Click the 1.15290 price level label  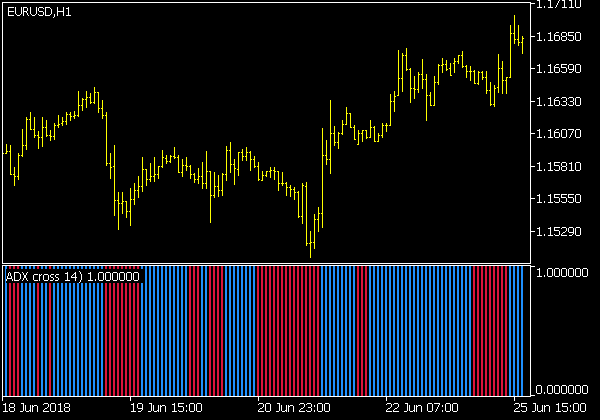point(559,232)
